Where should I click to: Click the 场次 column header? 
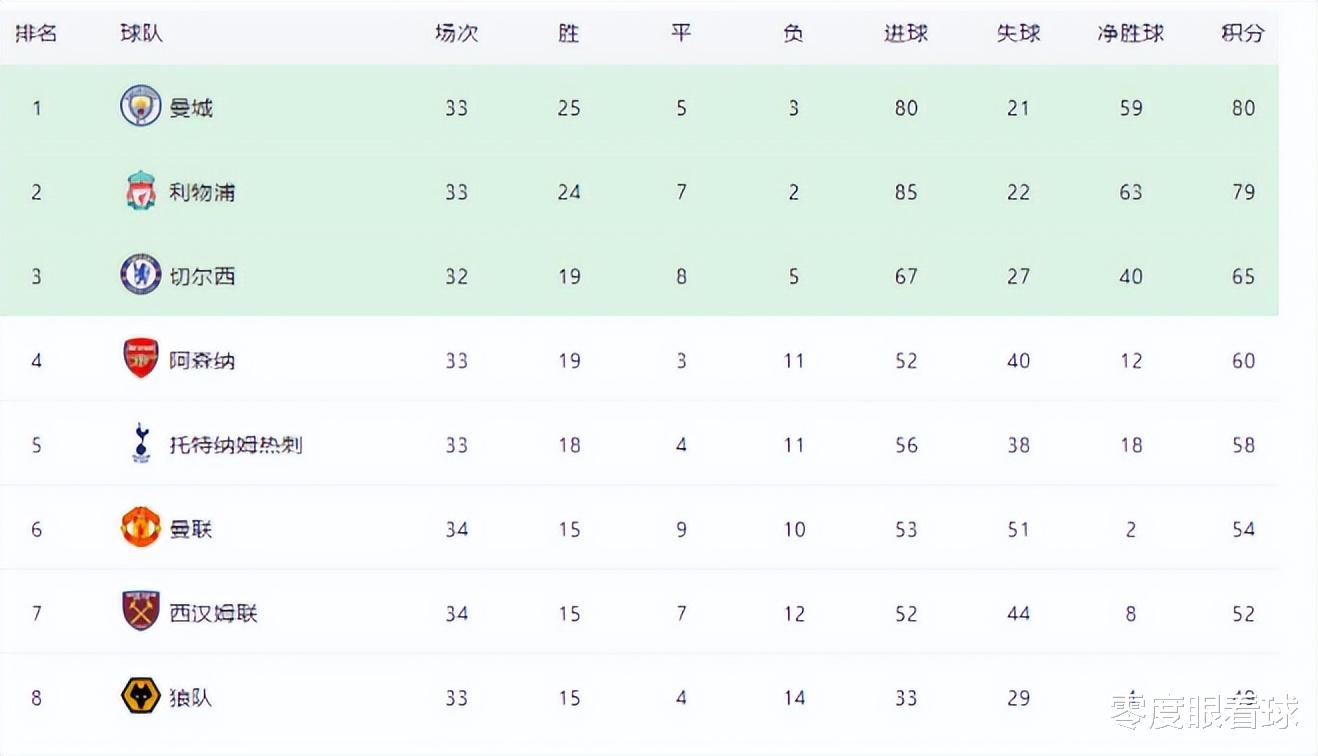click(x=457, y=33)
